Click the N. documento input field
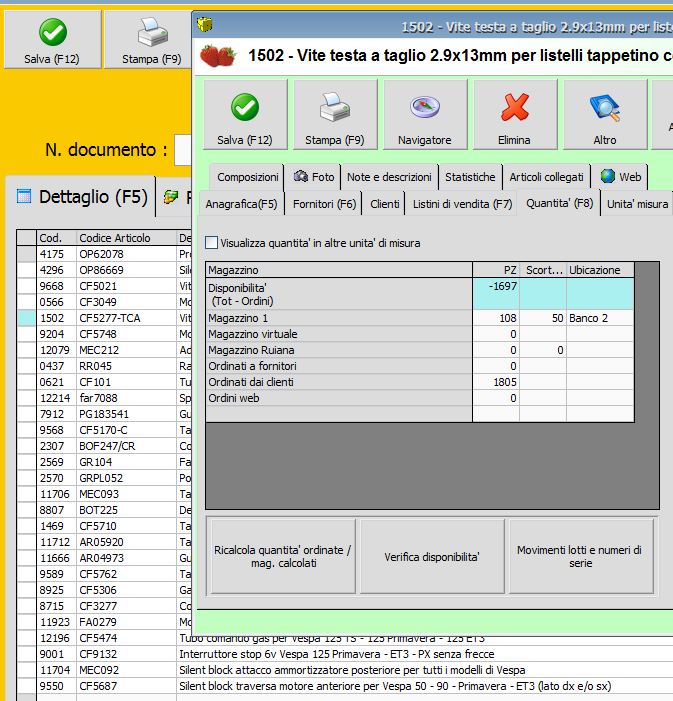The height and width of the screenshot is (701, 673). pos(183,149)
